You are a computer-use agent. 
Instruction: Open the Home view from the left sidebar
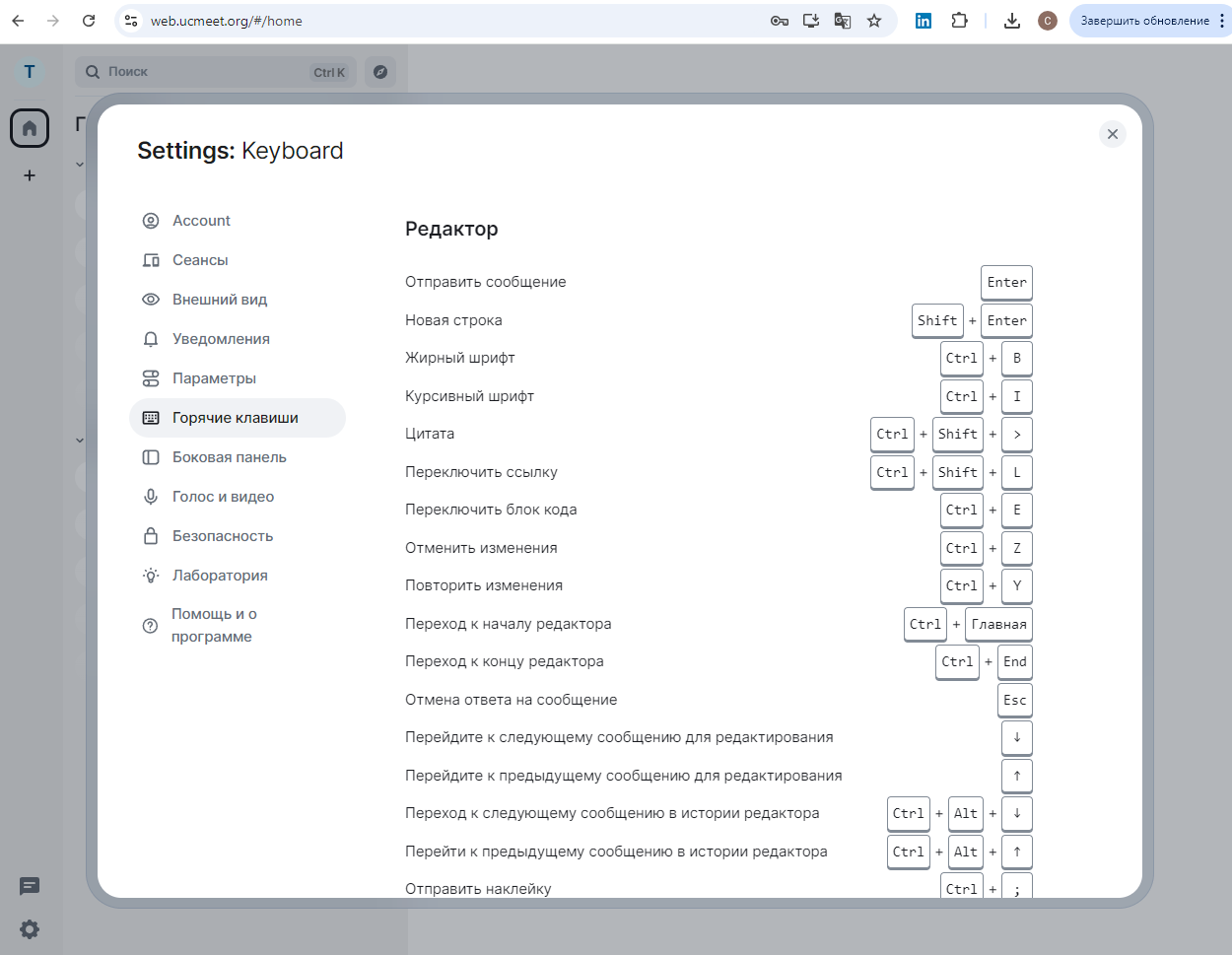(29, 127)
